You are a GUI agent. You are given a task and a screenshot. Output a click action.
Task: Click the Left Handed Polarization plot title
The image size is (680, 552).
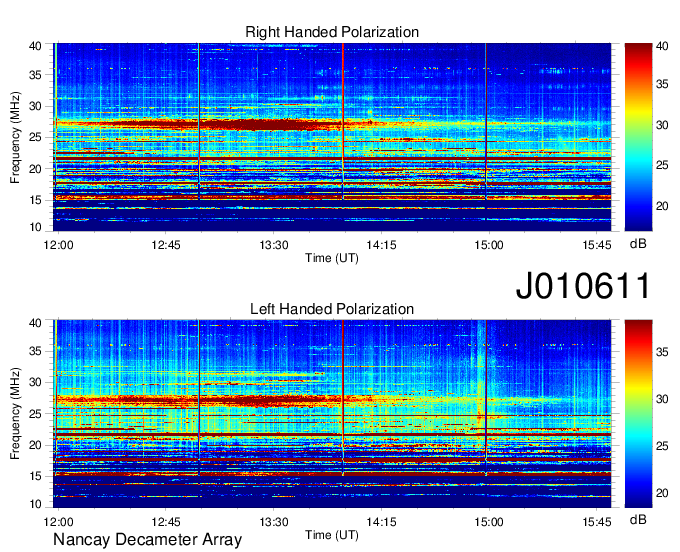[x=332, y=309]
